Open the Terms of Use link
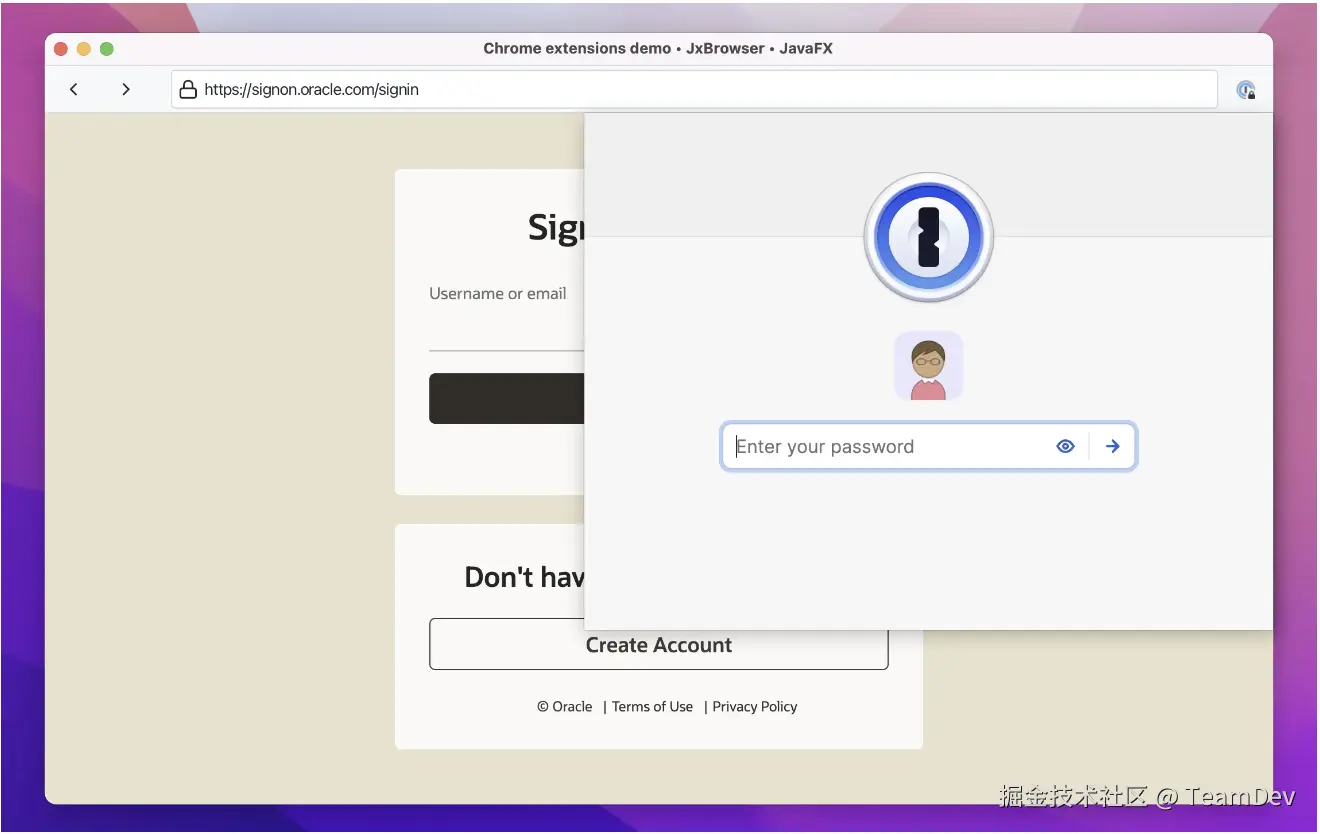This screenshot has width=1320, height=834. click(652, 706)
